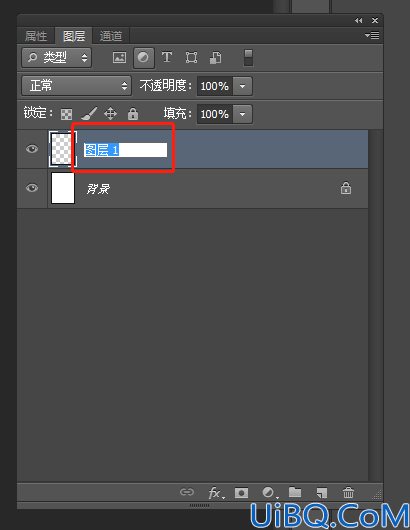410x530 pixels.
Task: Switch to the 属性 tab
Action: 36,36
